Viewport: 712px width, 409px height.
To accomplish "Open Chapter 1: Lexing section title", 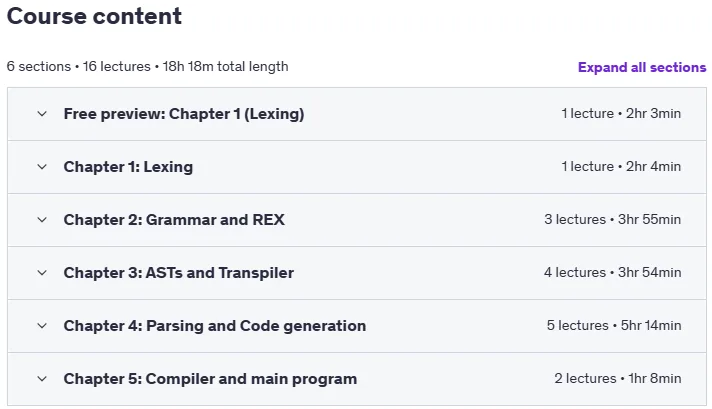I will [x=128, y=167].
